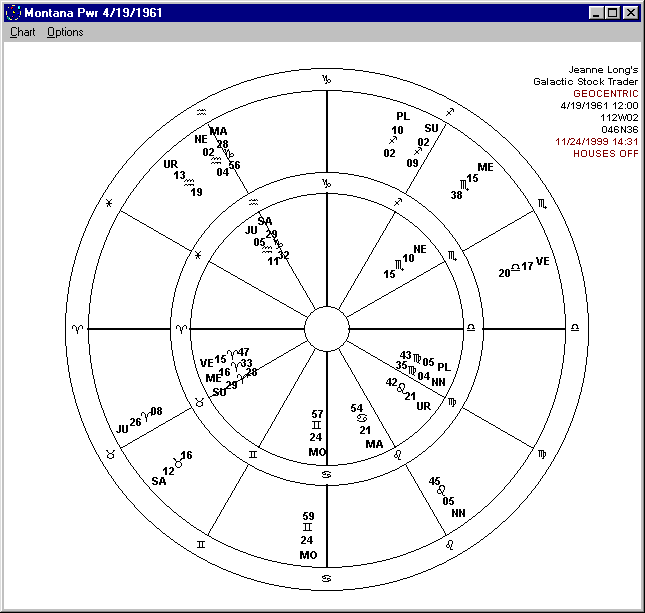Select inner ring Cancer glyph at bottom
The width and height of the screenshot is (645, 613).
(x=326, y=475)
